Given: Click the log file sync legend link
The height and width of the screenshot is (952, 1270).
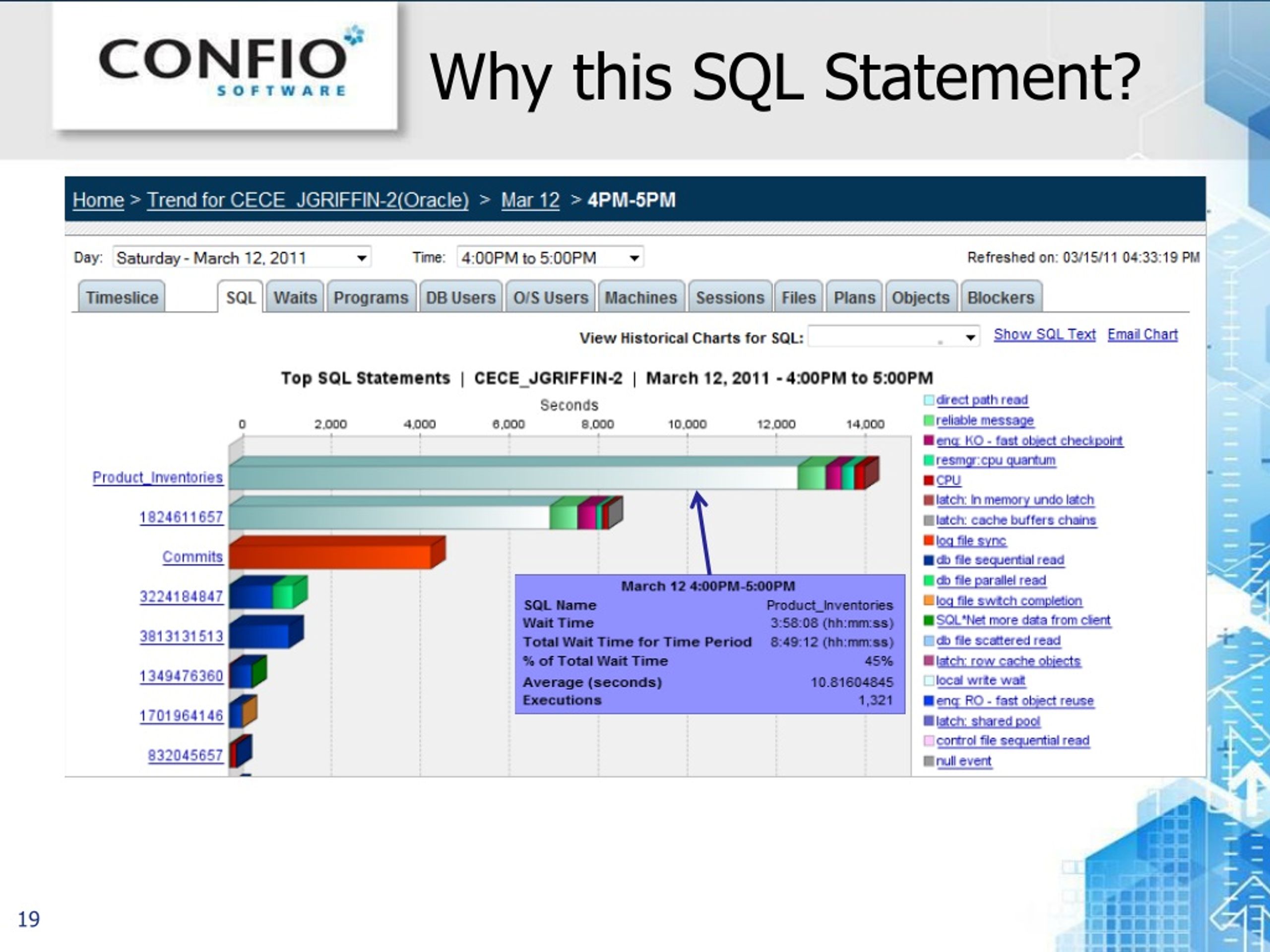Looking at the screenshot, I should click(971, 540).
